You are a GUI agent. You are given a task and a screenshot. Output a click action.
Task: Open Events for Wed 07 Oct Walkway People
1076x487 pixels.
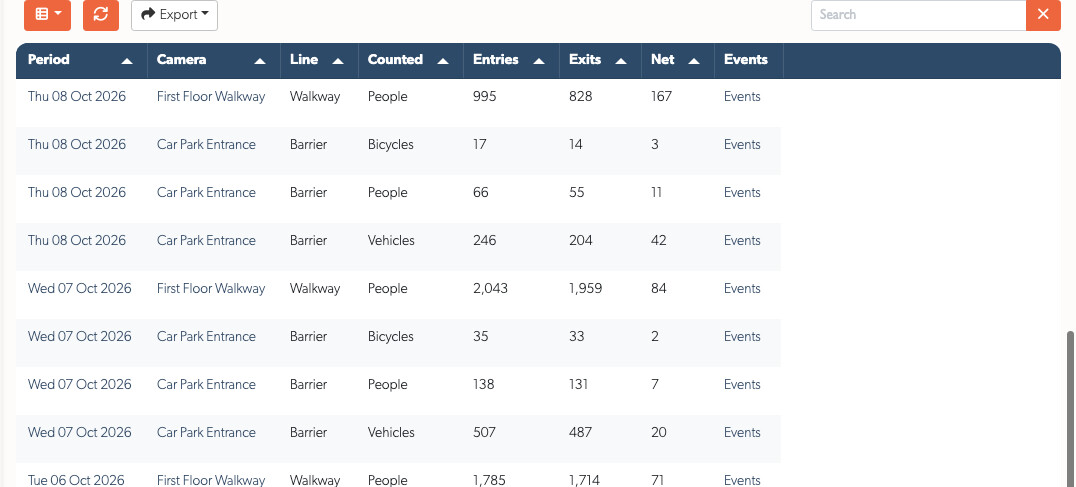pos(742,289)
